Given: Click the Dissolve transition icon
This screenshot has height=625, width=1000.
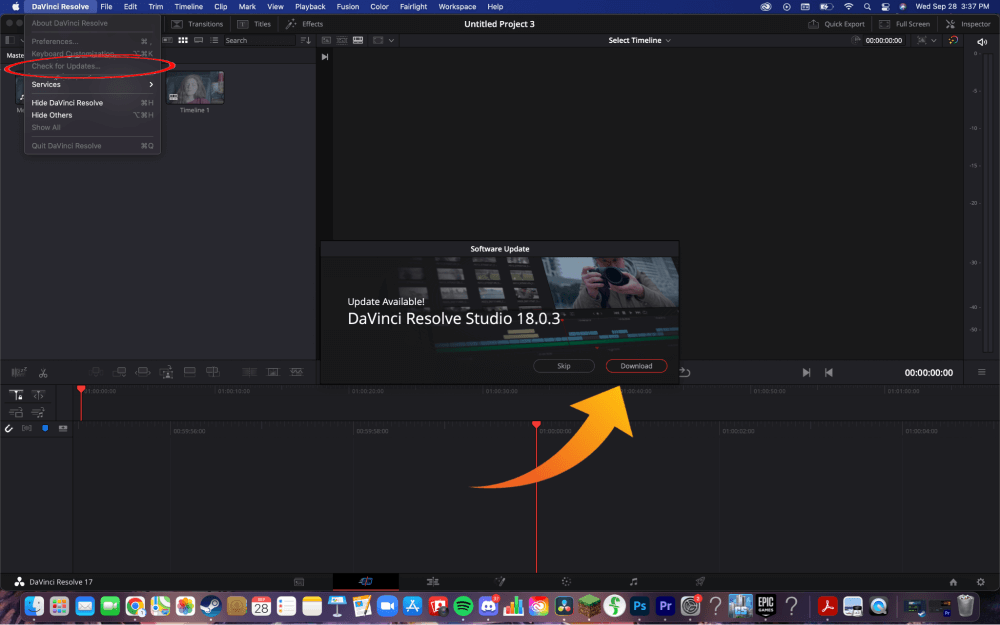Looking at the screenshot, I should [272, 372].
